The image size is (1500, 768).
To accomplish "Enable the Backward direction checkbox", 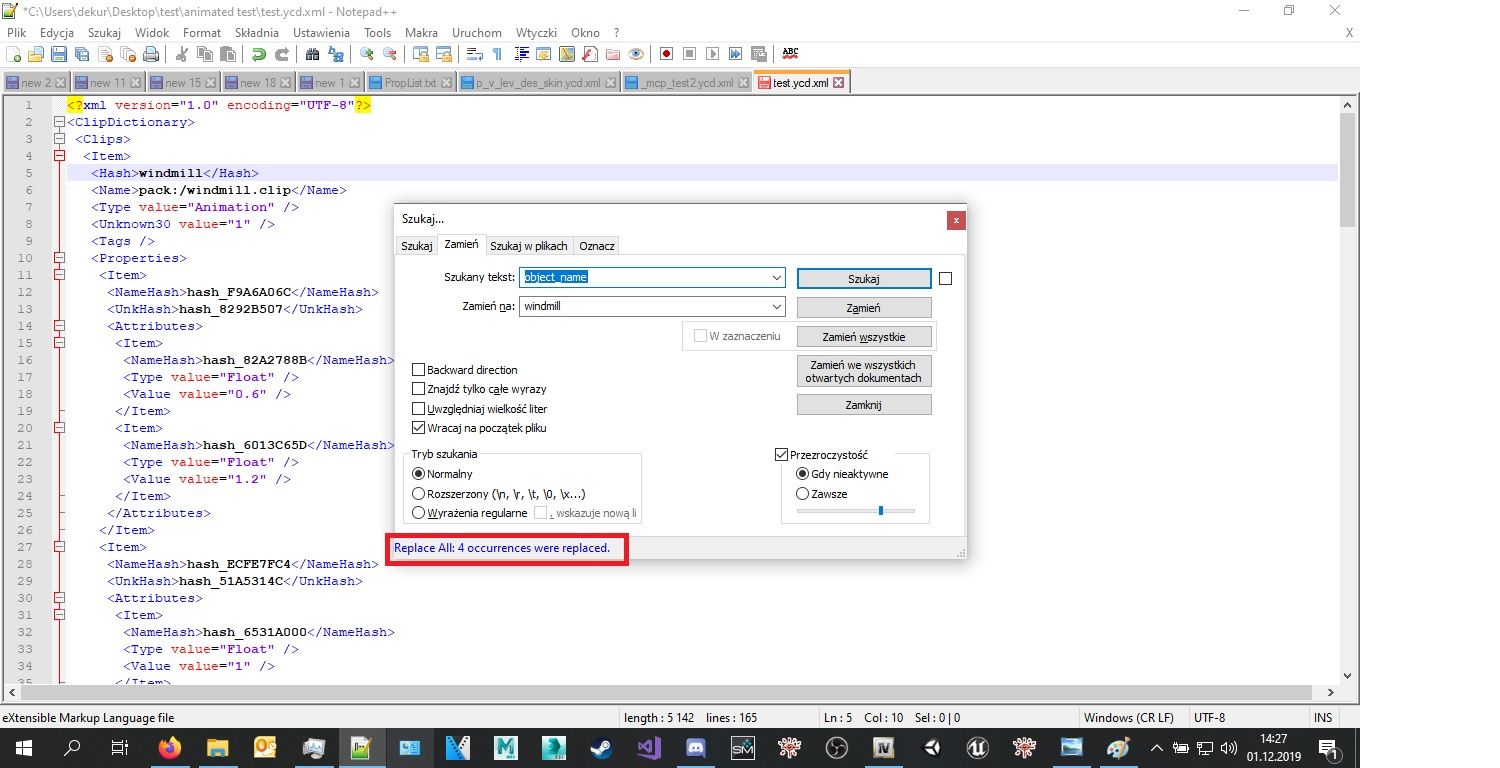I will 419,370.
